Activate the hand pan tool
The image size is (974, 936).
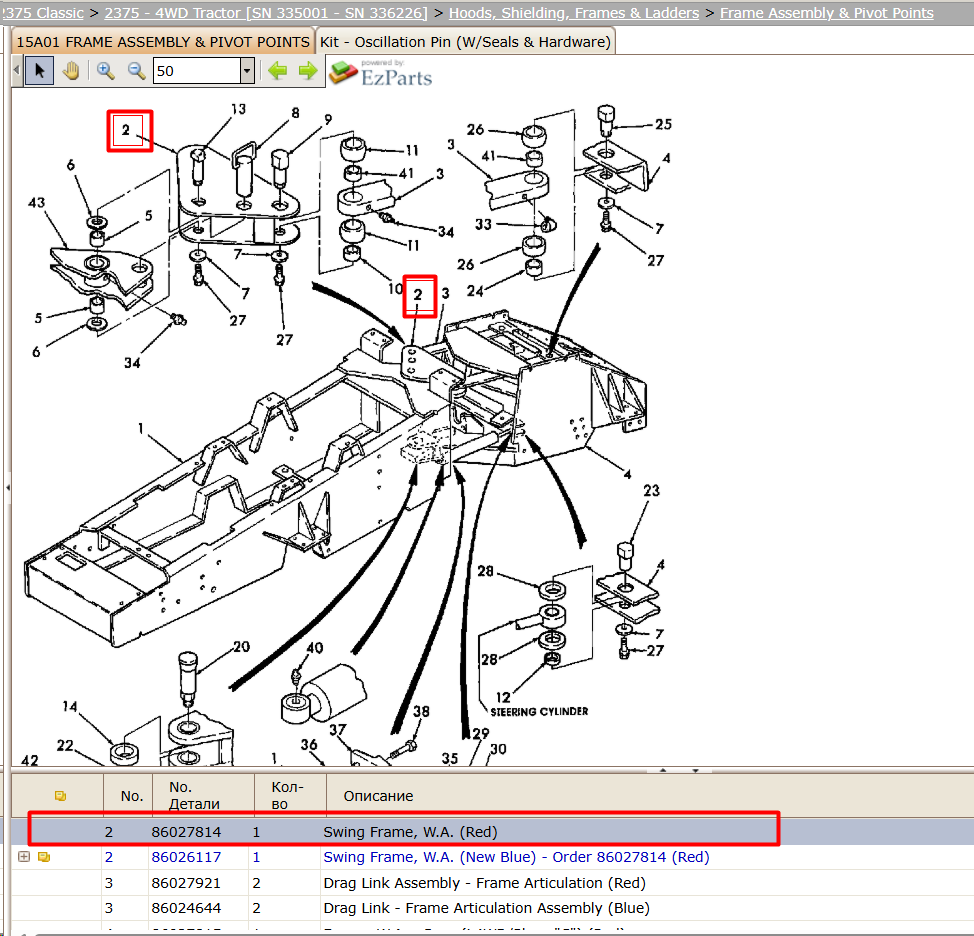[x=71, y=71]
